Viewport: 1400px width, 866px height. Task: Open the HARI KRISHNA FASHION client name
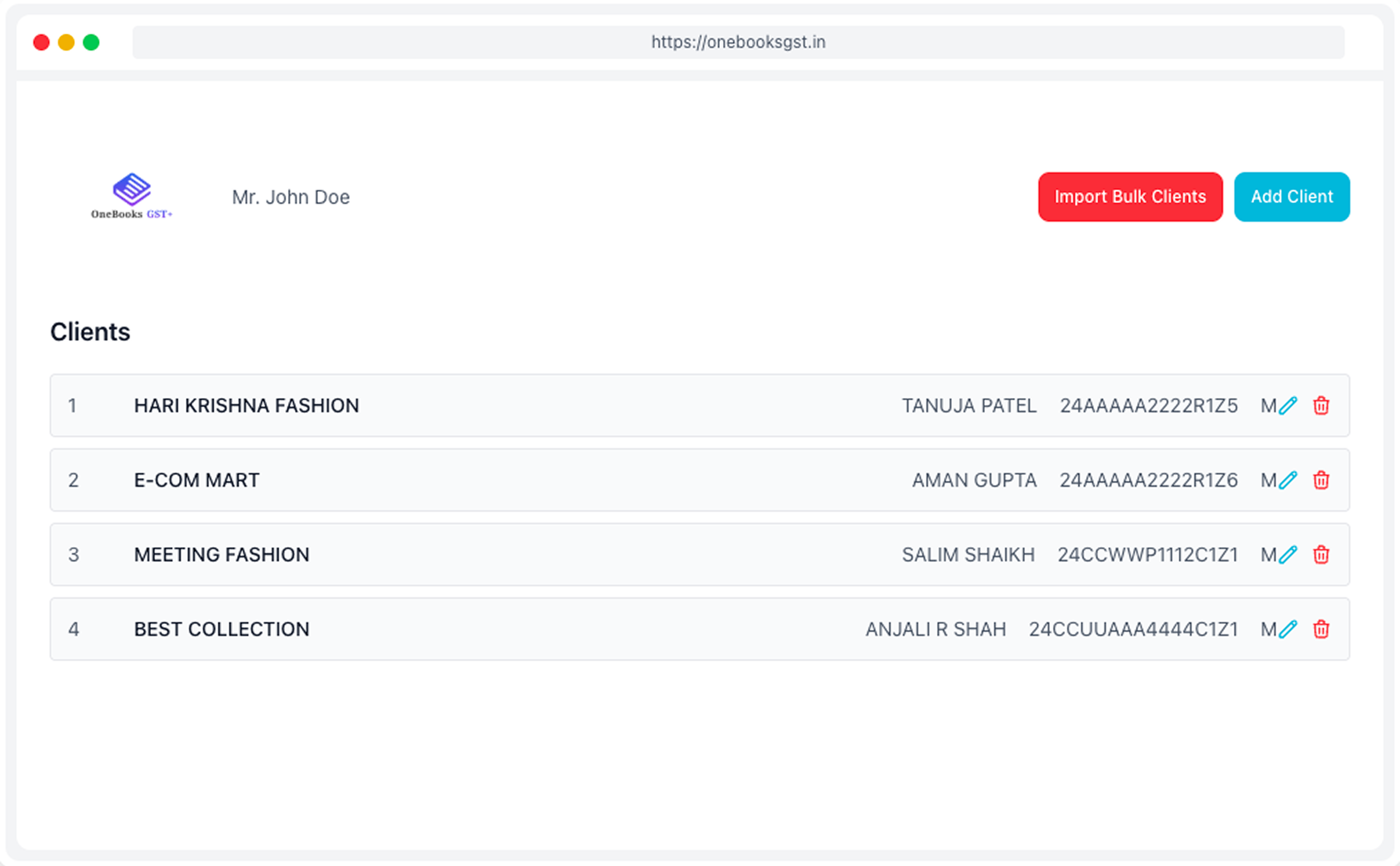[247, 406]
